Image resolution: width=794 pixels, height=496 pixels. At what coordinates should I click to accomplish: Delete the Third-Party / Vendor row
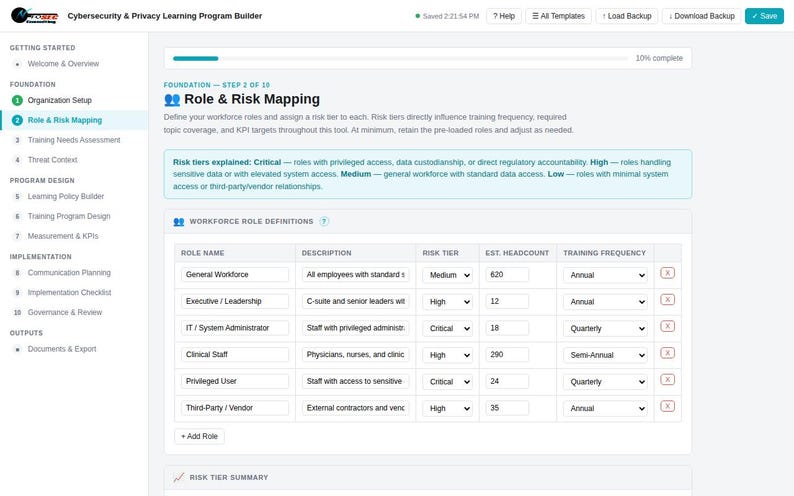point(667,406)
